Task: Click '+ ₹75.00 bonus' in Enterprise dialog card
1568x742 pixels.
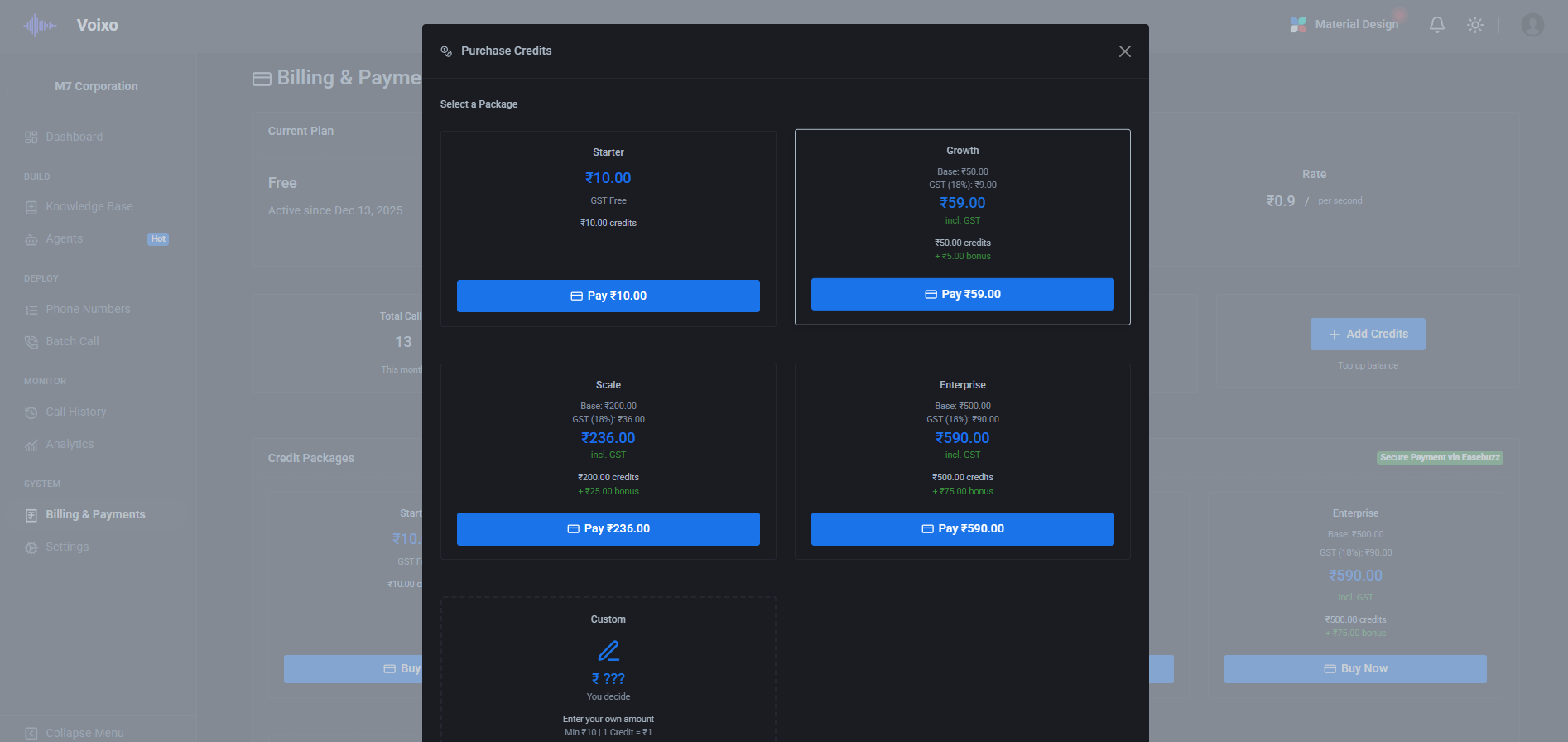Action: 963,491
